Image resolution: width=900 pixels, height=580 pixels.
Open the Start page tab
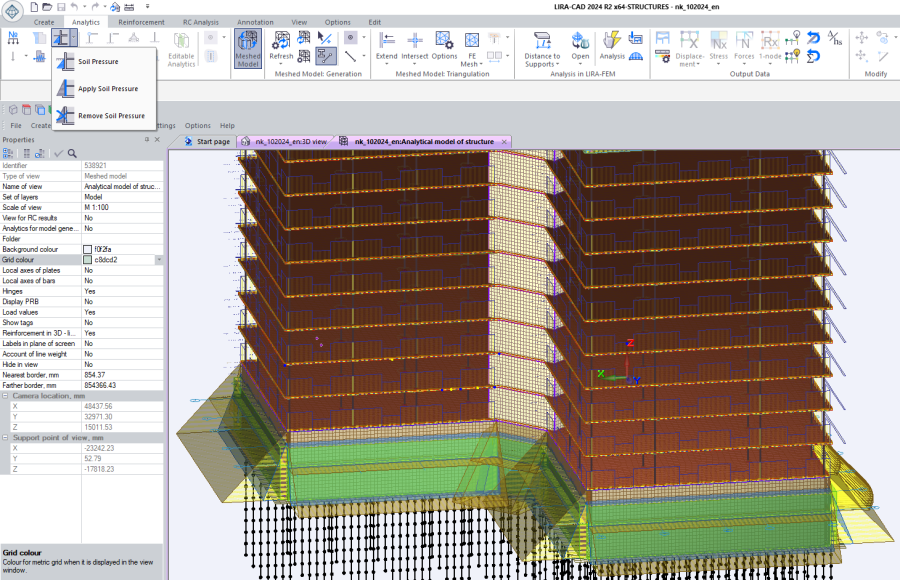212,142
